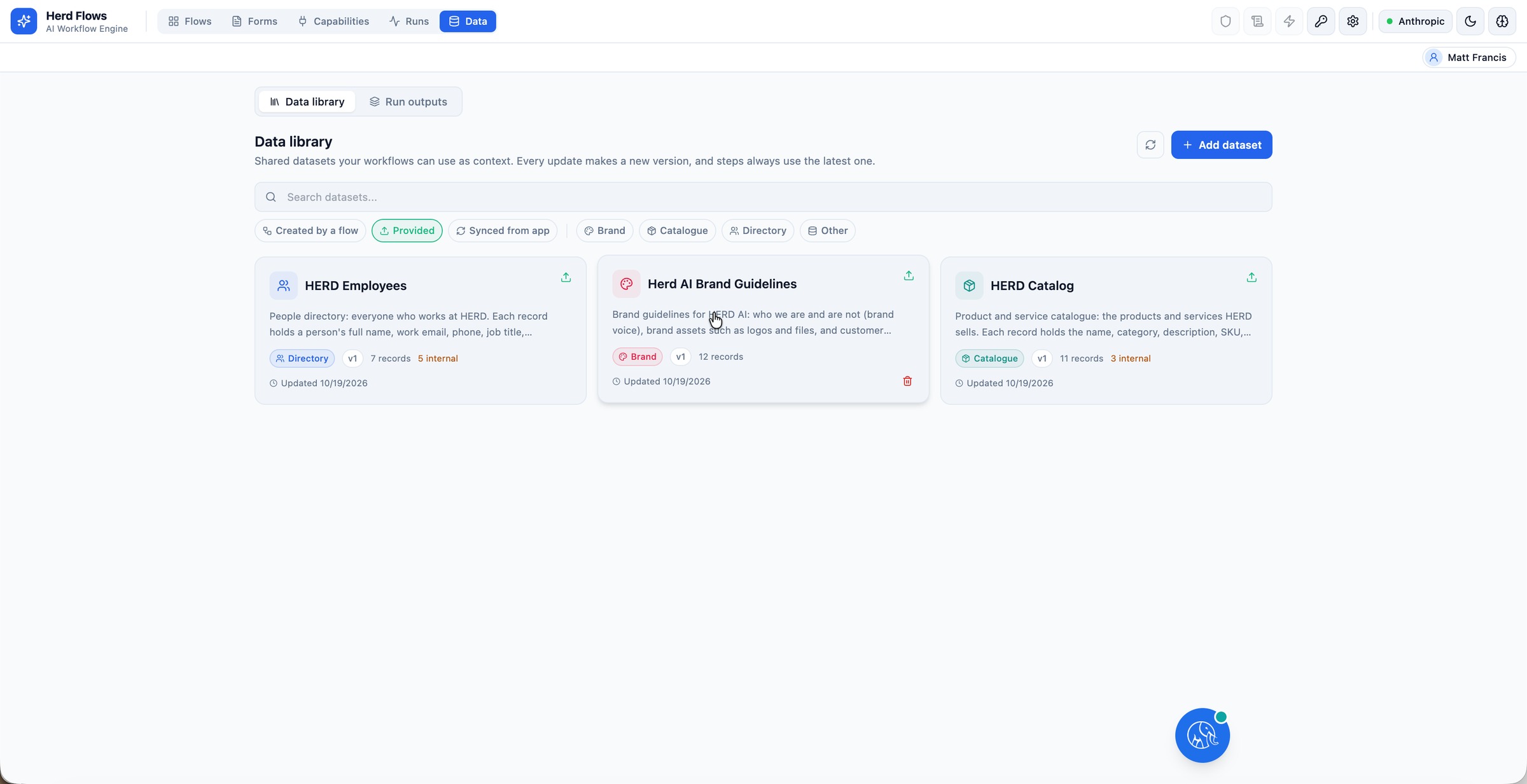Click the people icon on HERD Employees card
Viewport: 1527px width, 784px height.
click(x=283, y=285)
